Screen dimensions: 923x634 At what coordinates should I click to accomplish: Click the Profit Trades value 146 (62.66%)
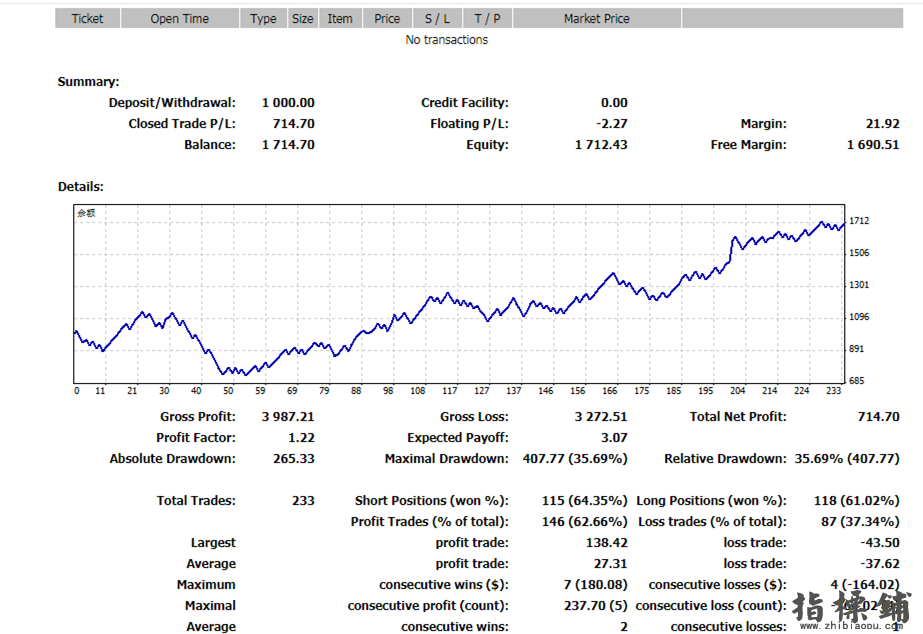click(585, 522)
